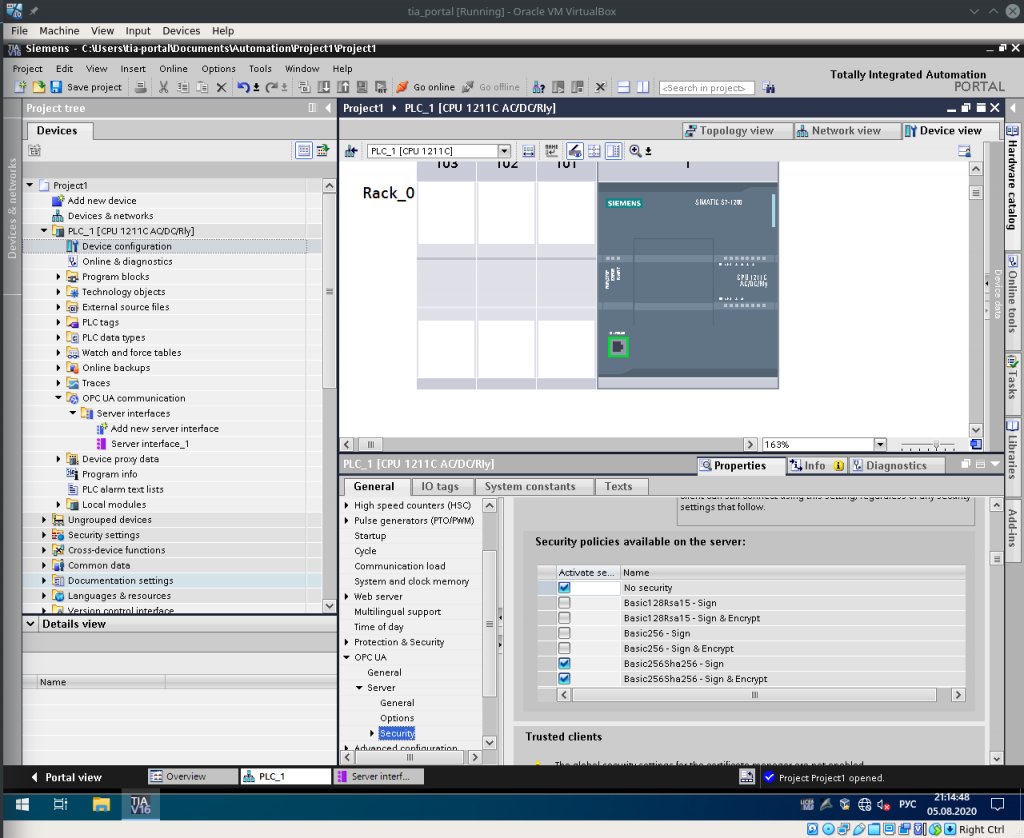
Task: Switch to Portal view
Action: click(x=67, y=777)
